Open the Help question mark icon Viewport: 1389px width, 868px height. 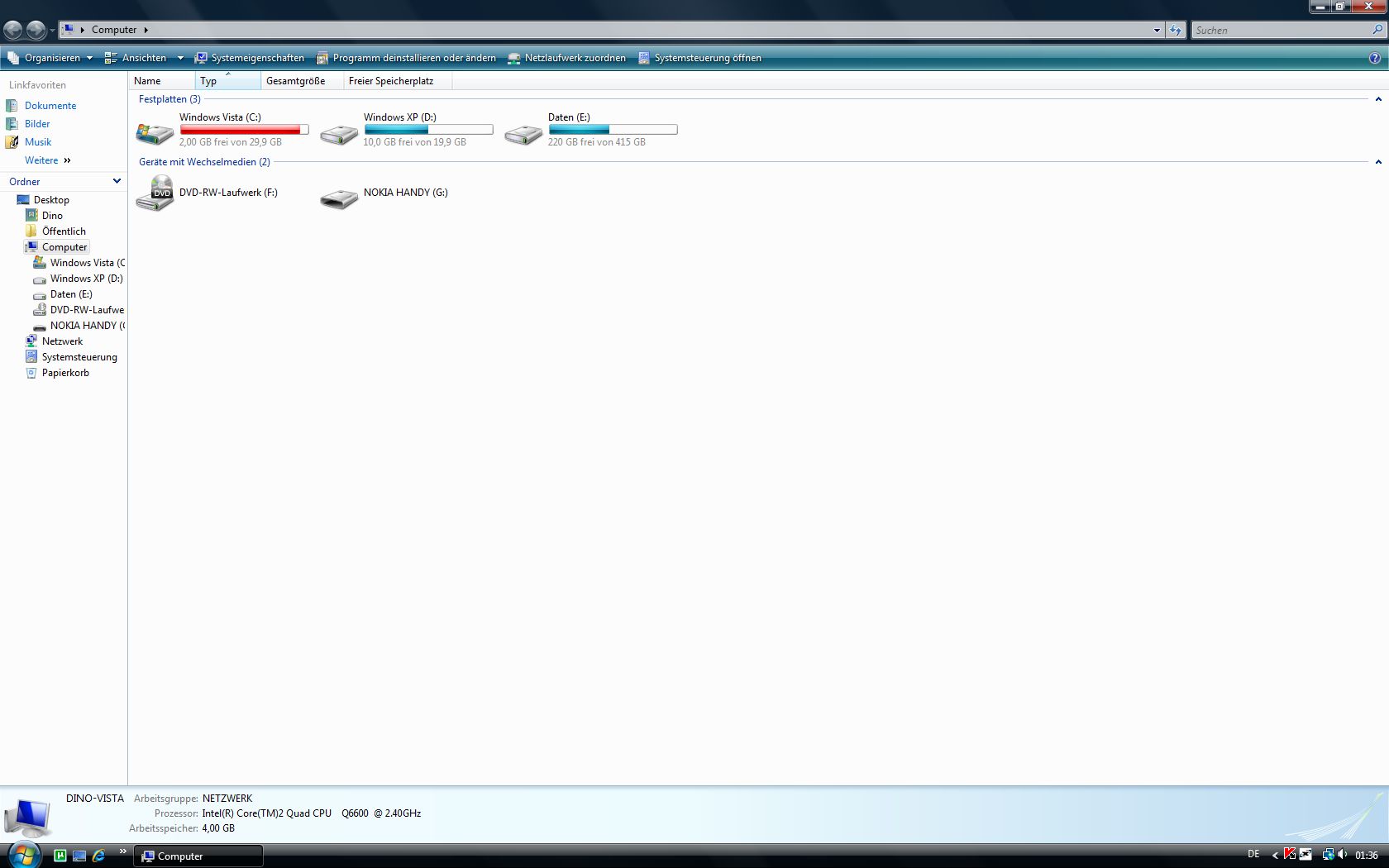pyautogui.click(x=1375, y=58)
